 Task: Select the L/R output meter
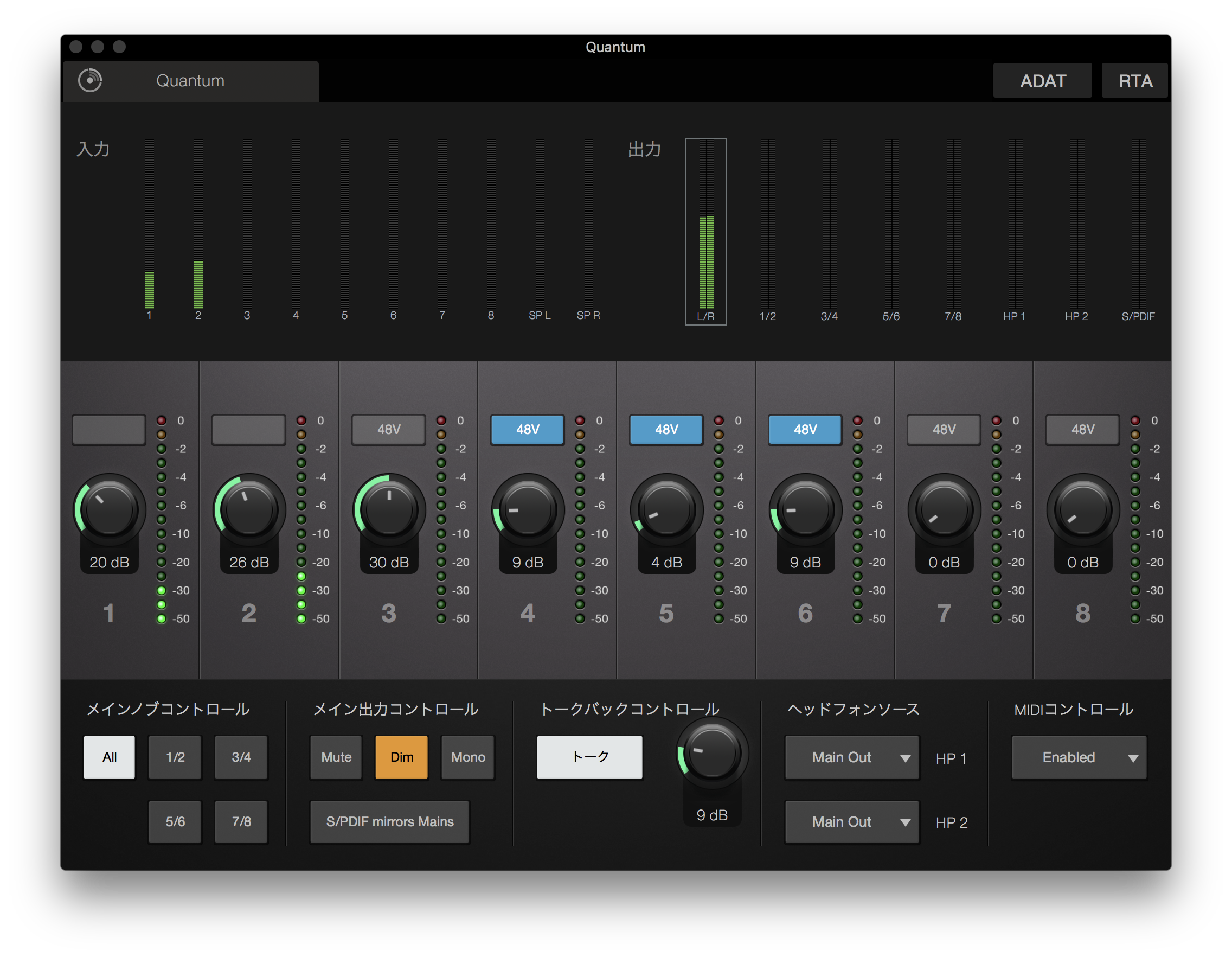(705, 231)
